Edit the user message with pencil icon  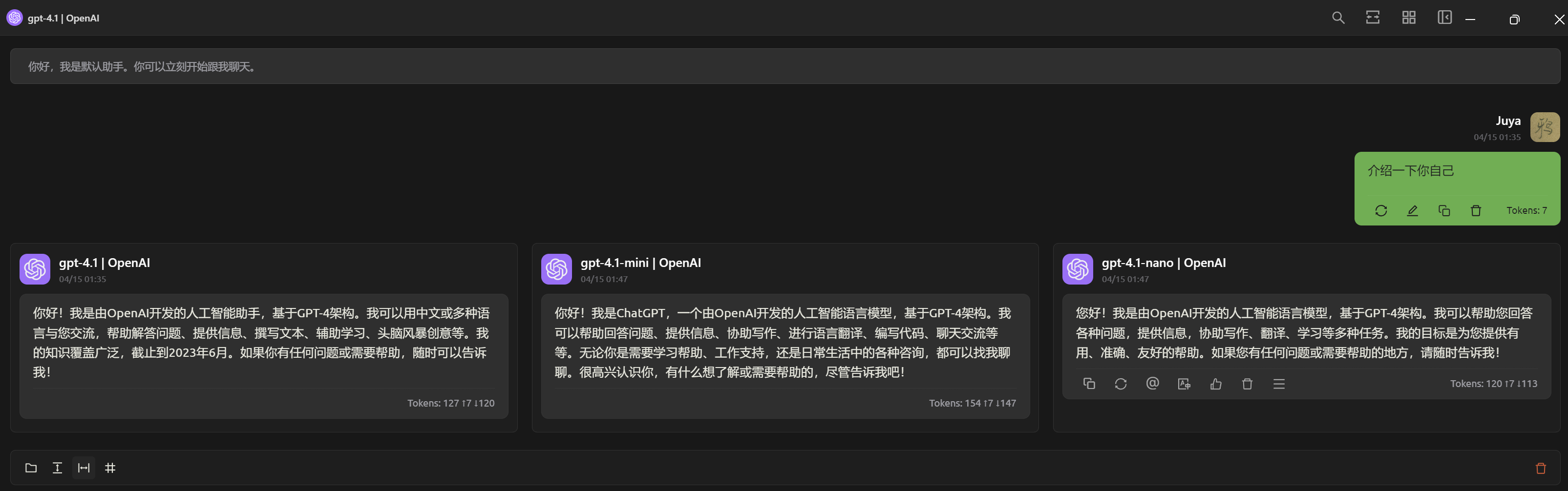[x=1412, y=210]
